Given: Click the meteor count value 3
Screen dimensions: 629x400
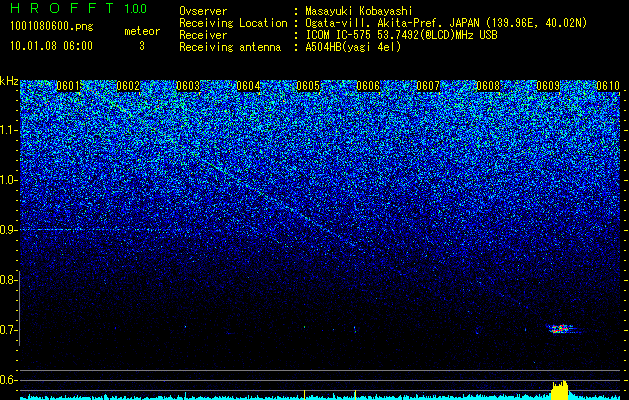Looking at the screenshot, I should (142, 46).
